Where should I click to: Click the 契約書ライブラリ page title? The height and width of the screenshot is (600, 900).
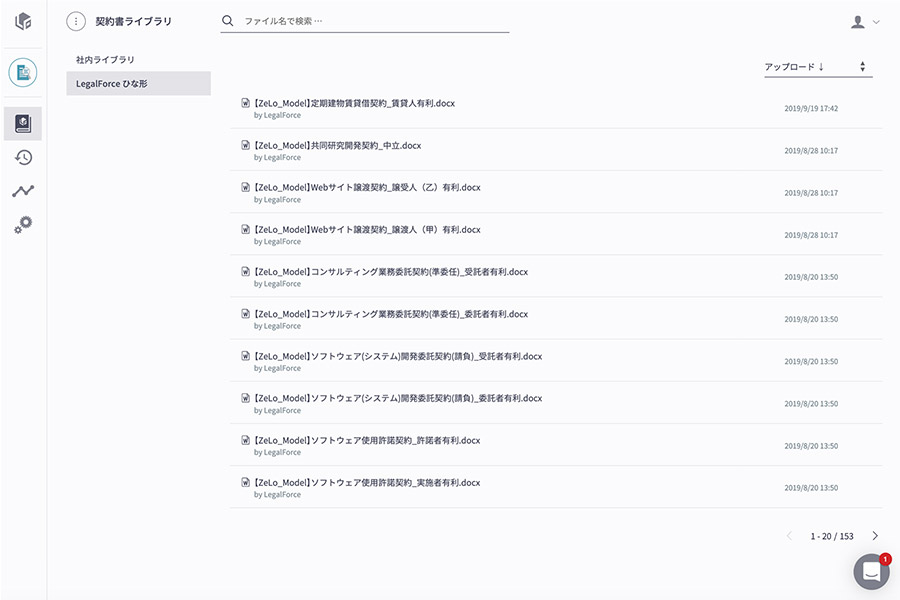tap(133, 21)
